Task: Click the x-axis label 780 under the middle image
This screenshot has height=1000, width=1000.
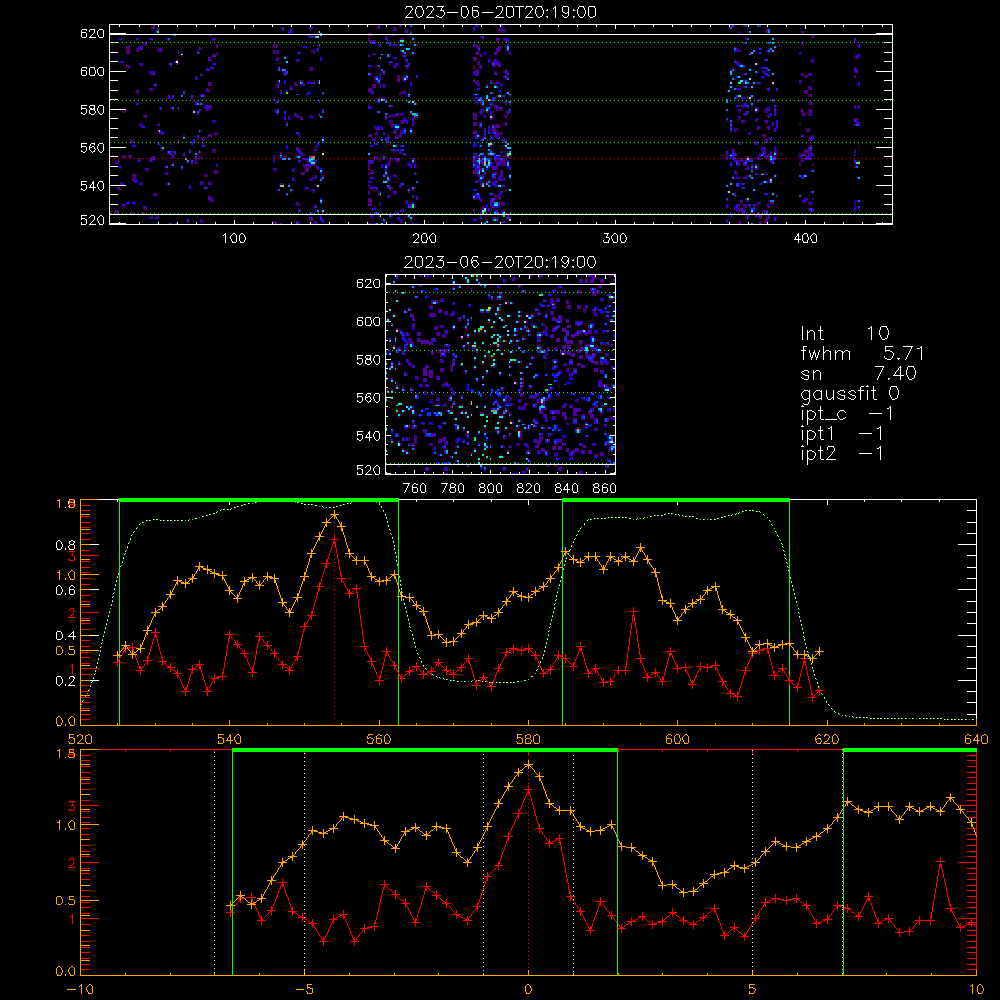Action: tap(453, 489)
